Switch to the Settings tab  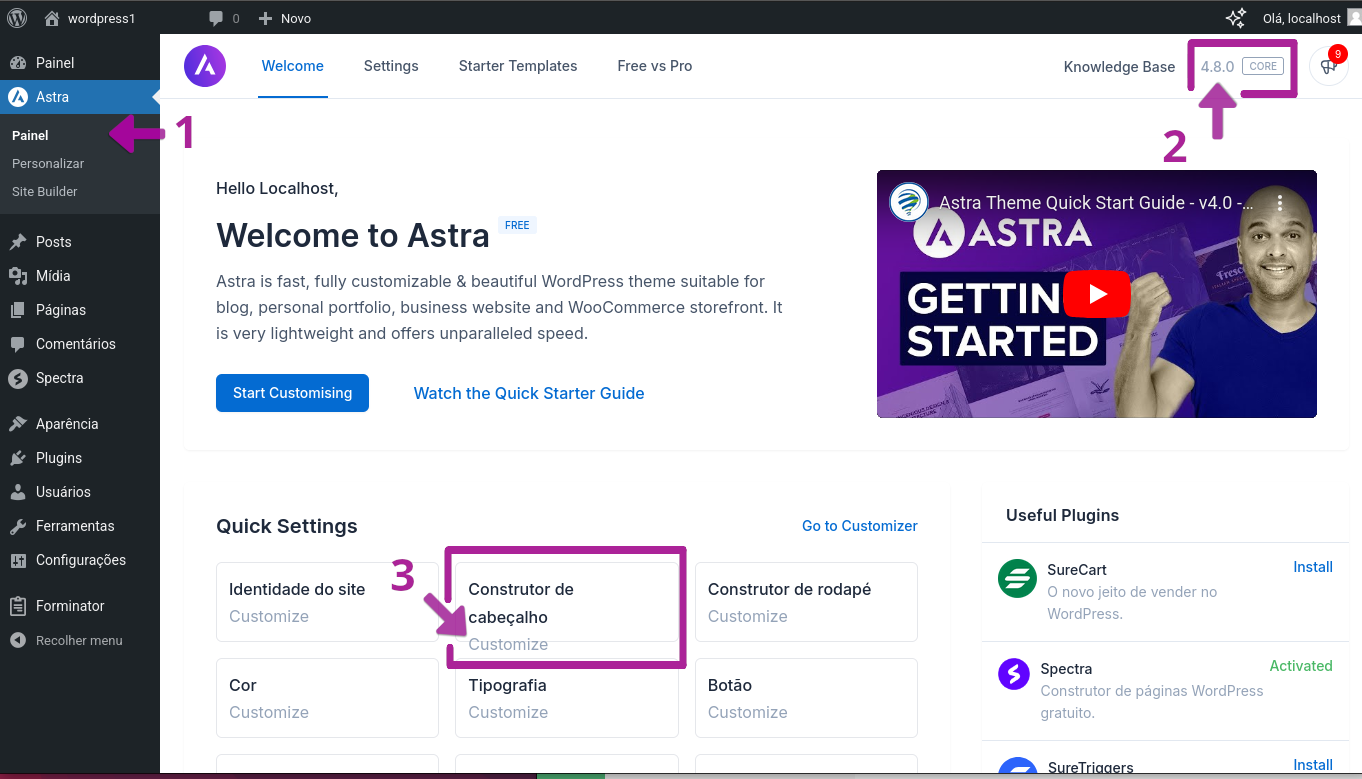pos(391,66)
